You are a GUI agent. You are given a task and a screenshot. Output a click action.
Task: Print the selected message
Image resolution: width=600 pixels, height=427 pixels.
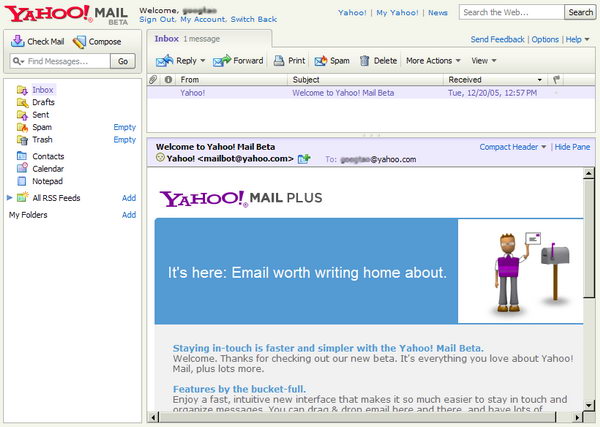click(289, 61)
